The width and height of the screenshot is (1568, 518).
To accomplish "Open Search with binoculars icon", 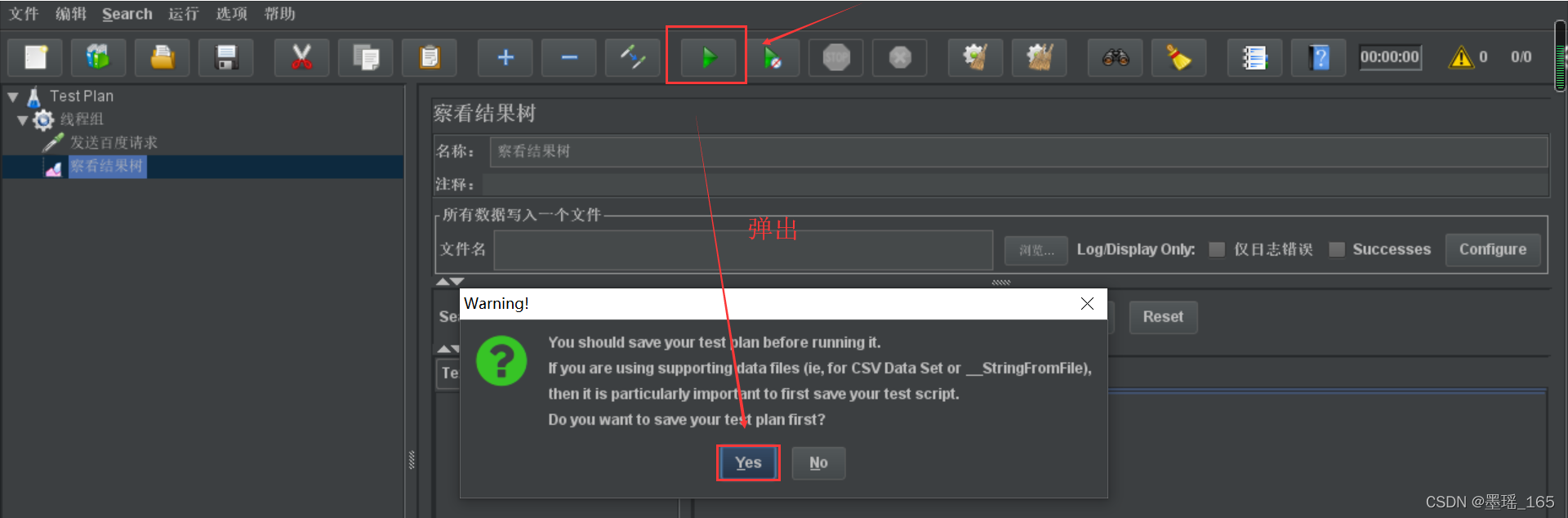I will click(1115, 57).
